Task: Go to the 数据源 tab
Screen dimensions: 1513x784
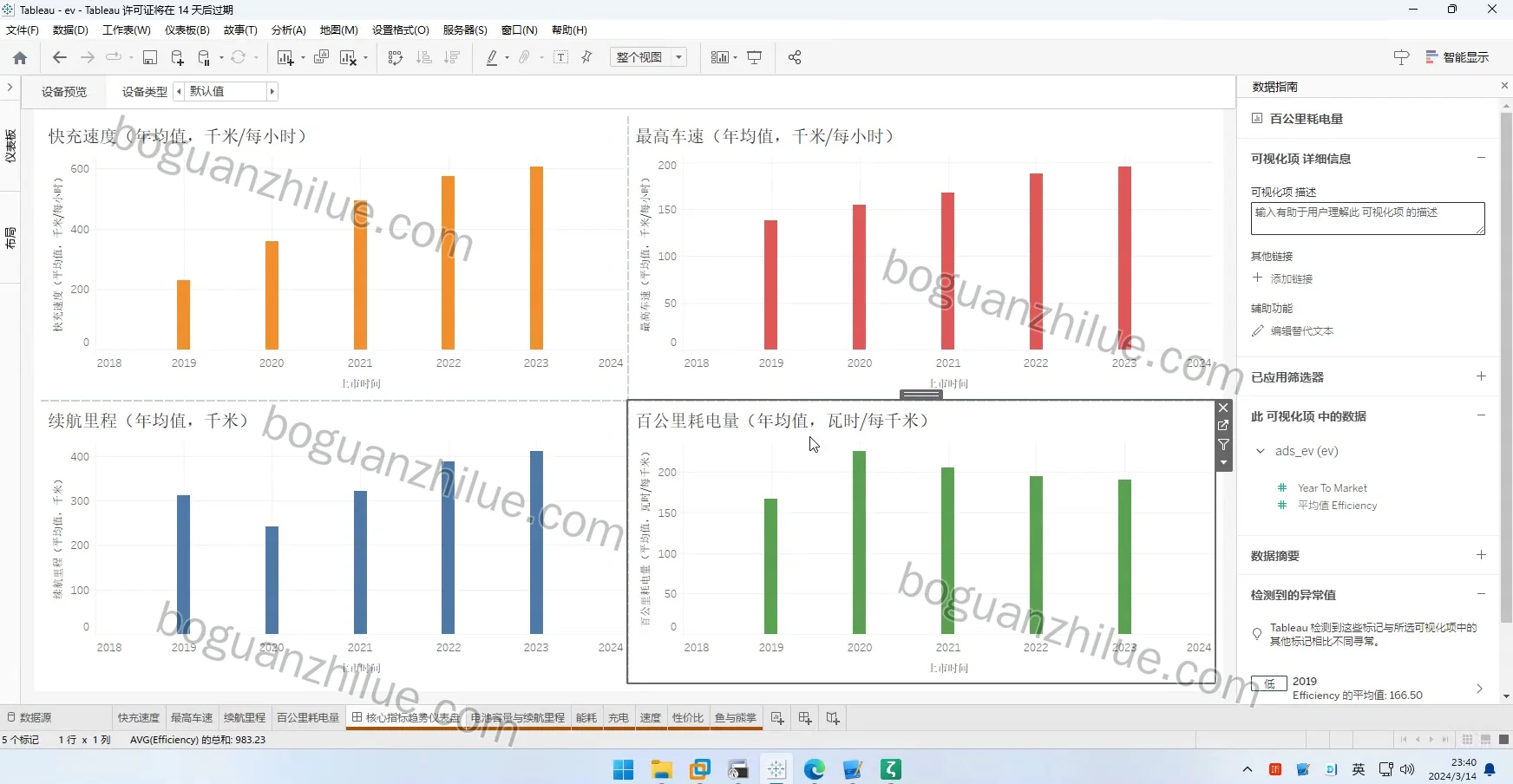Action: pos(29,718)
